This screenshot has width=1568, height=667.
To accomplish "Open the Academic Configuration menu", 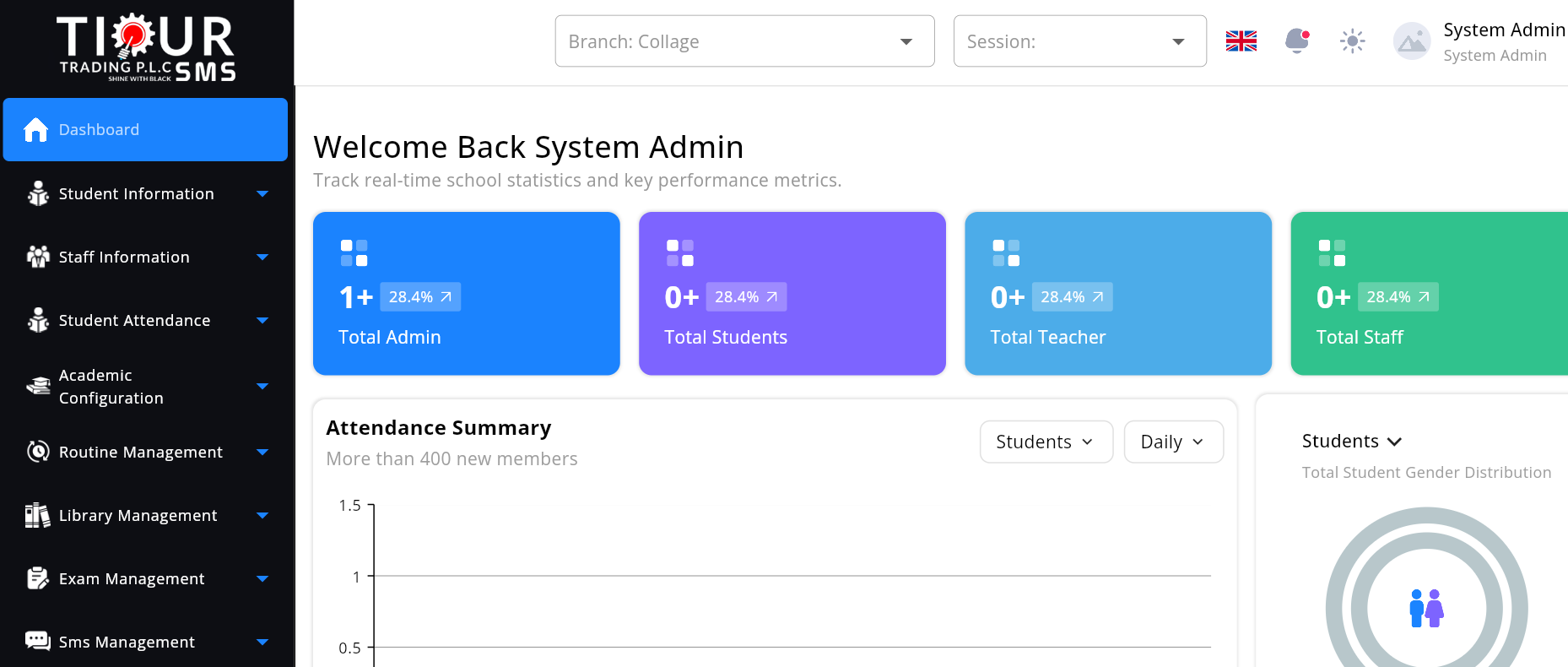I will point(145,386).
